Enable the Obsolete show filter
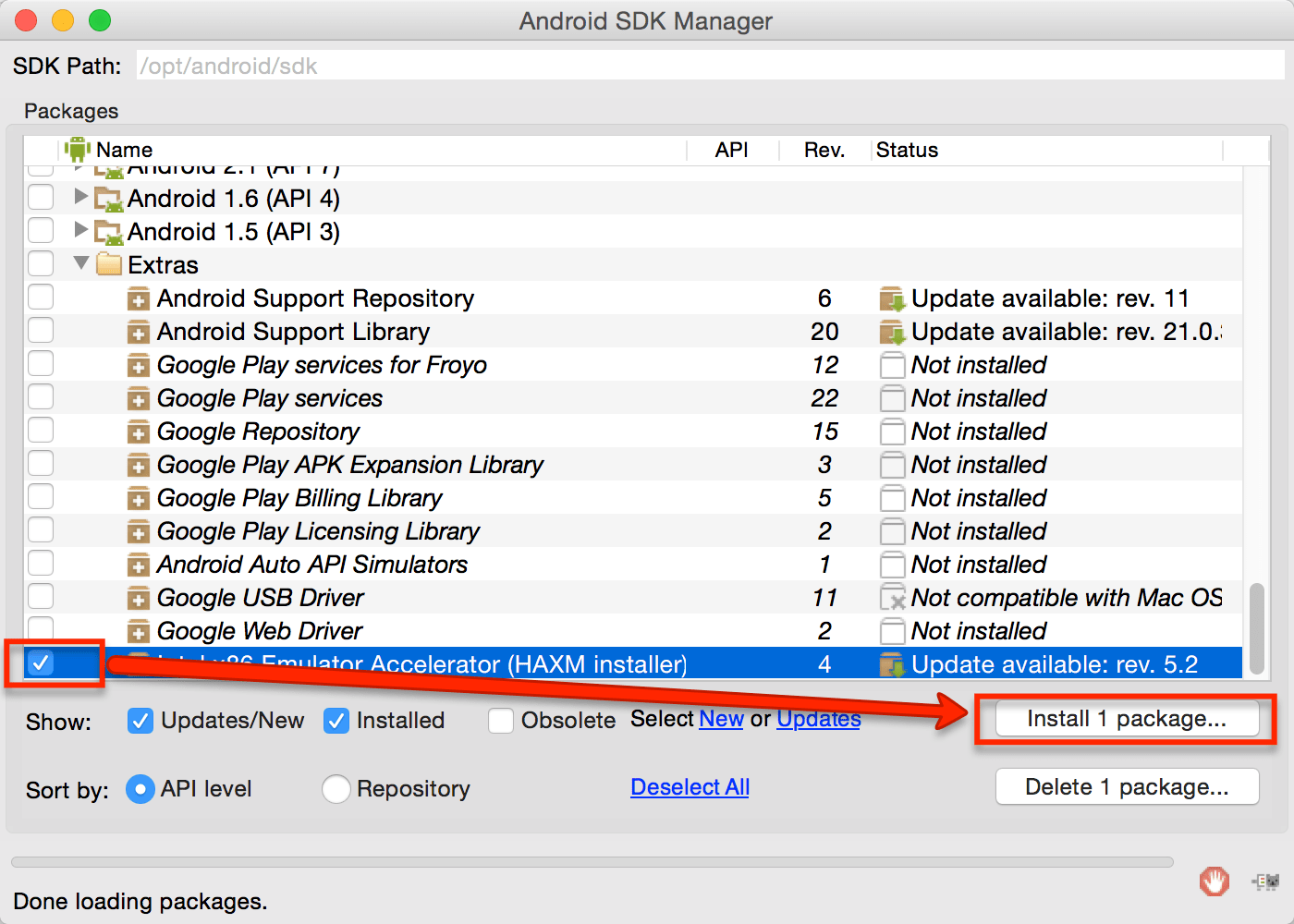The image size is (1294, 924). pyautogui.click(x=501, y=721)
